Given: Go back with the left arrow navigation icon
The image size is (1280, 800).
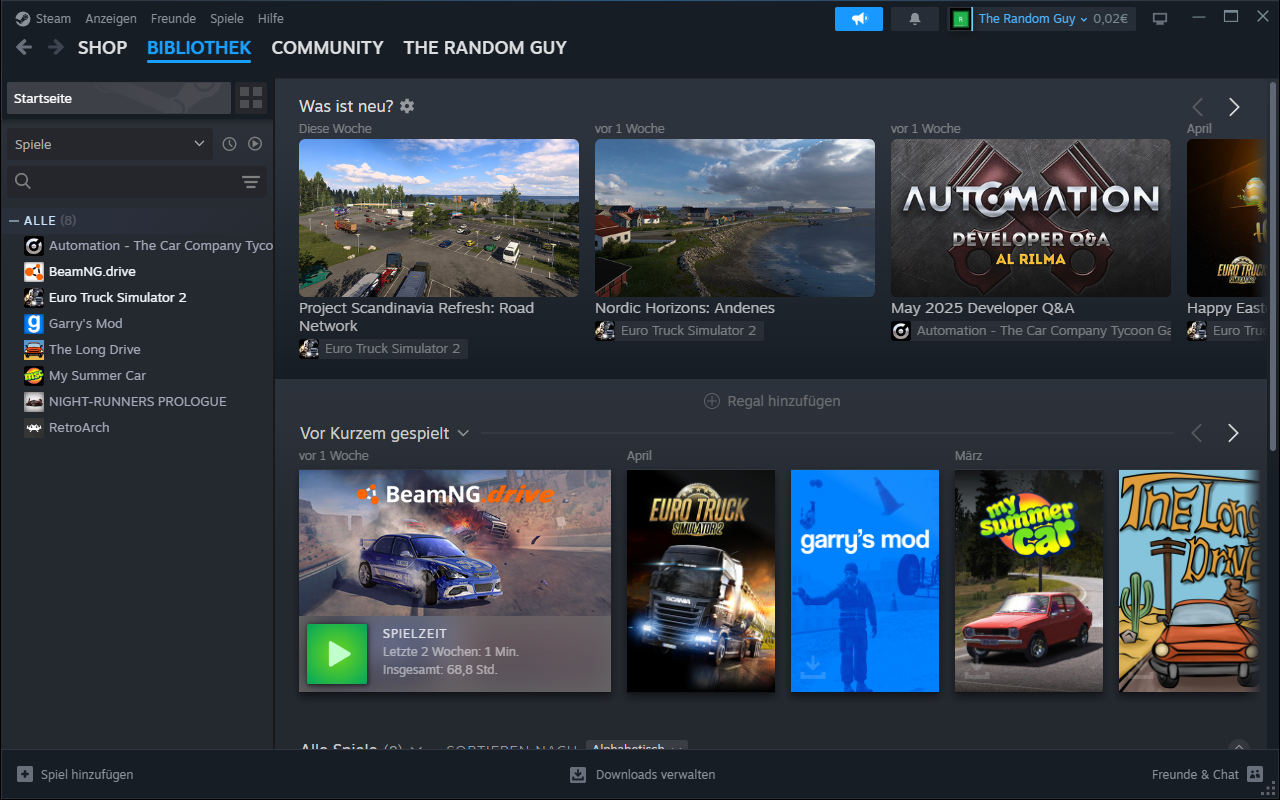Looking at the screenshot, I should (24, 47).
